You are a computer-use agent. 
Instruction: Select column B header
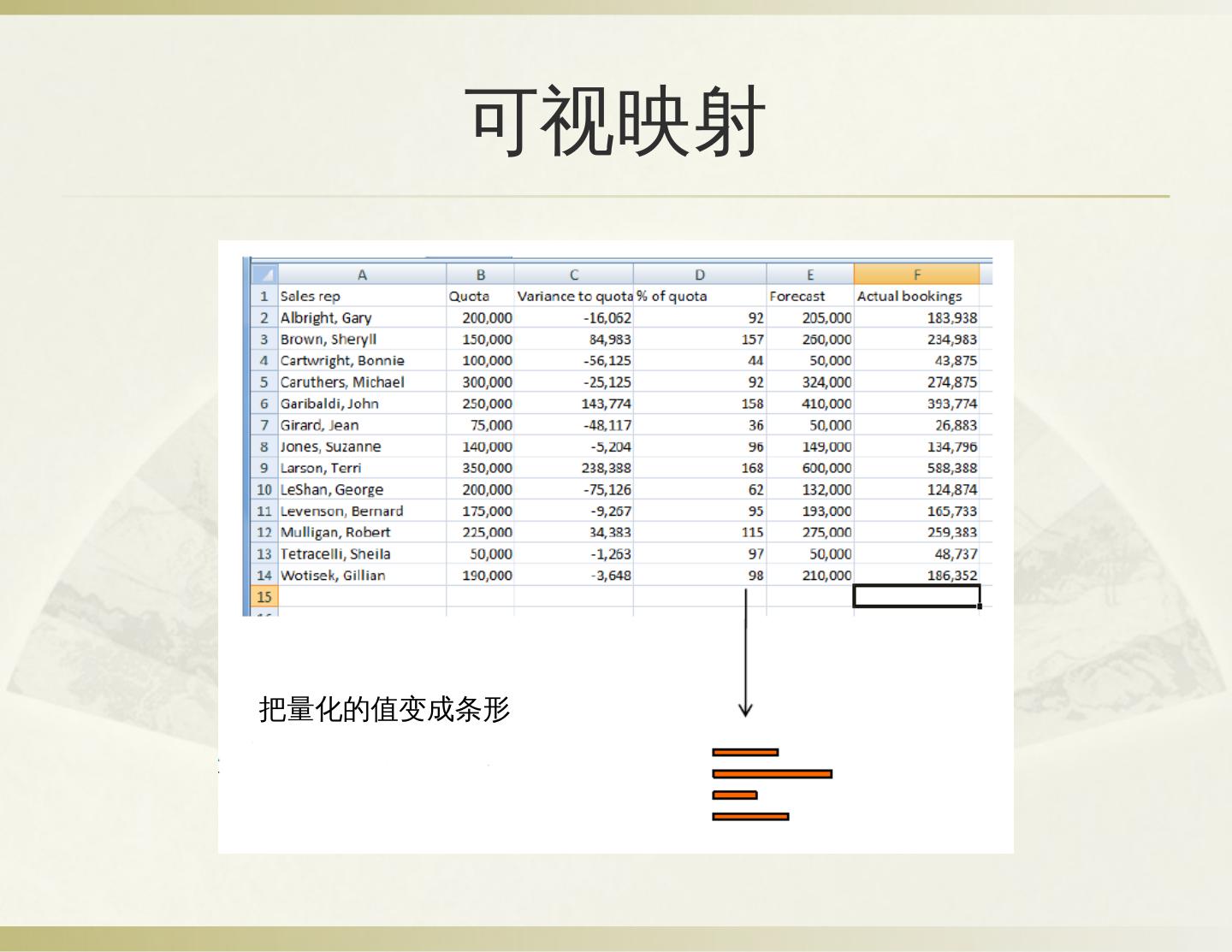coord(480,275)
